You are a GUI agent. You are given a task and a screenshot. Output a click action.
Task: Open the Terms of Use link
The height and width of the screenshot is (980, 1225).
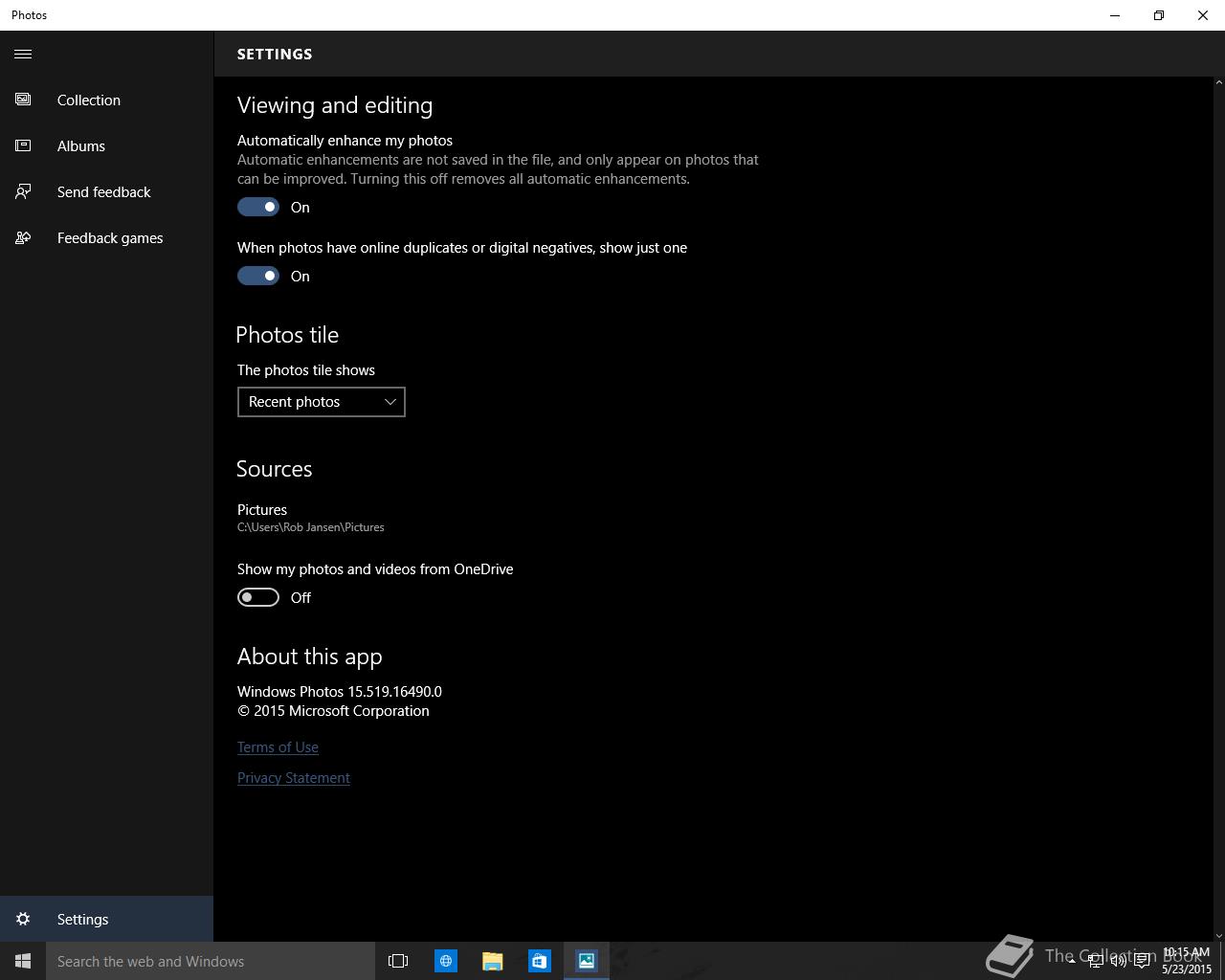(278, 747)
